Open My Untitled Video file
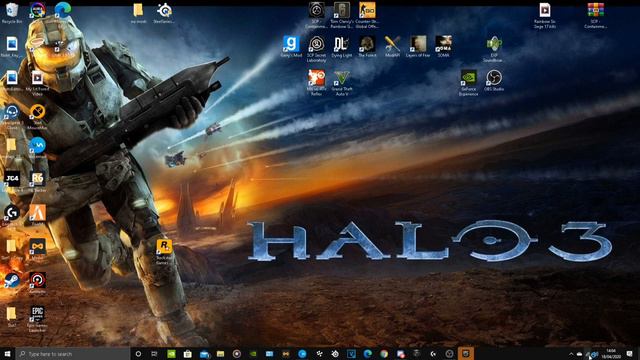The width and height of the screenshot is (640, 360). tap(37, 82)
